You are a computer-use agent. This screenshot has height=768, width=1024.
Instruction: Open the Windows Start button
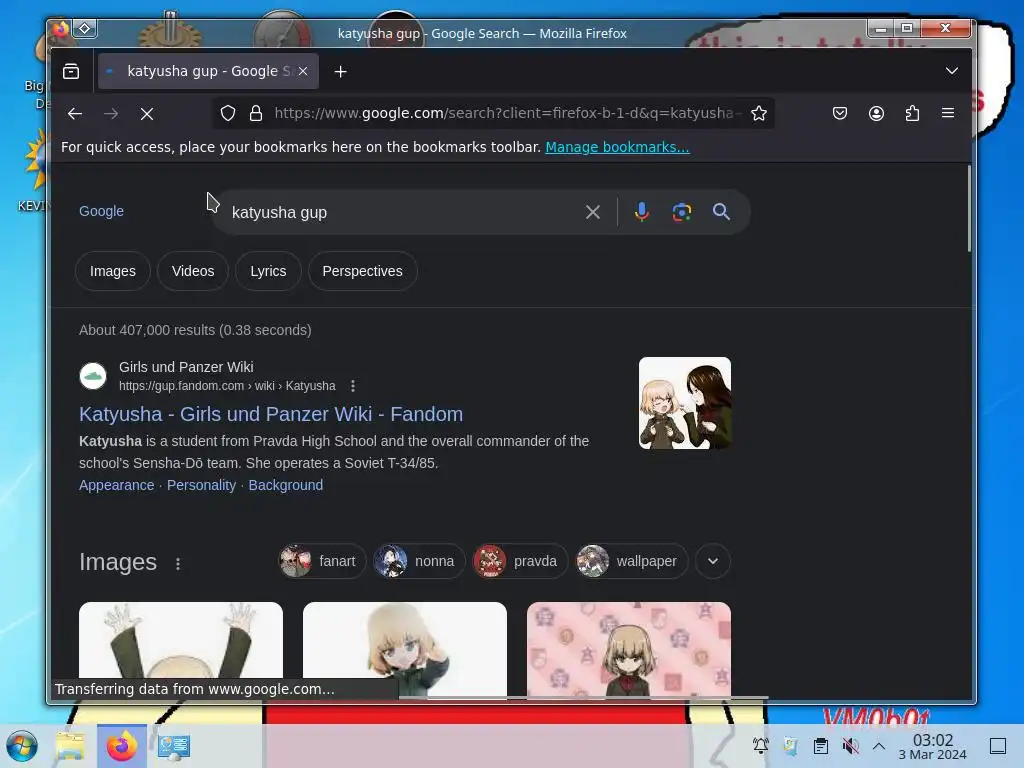click(22, 746)
